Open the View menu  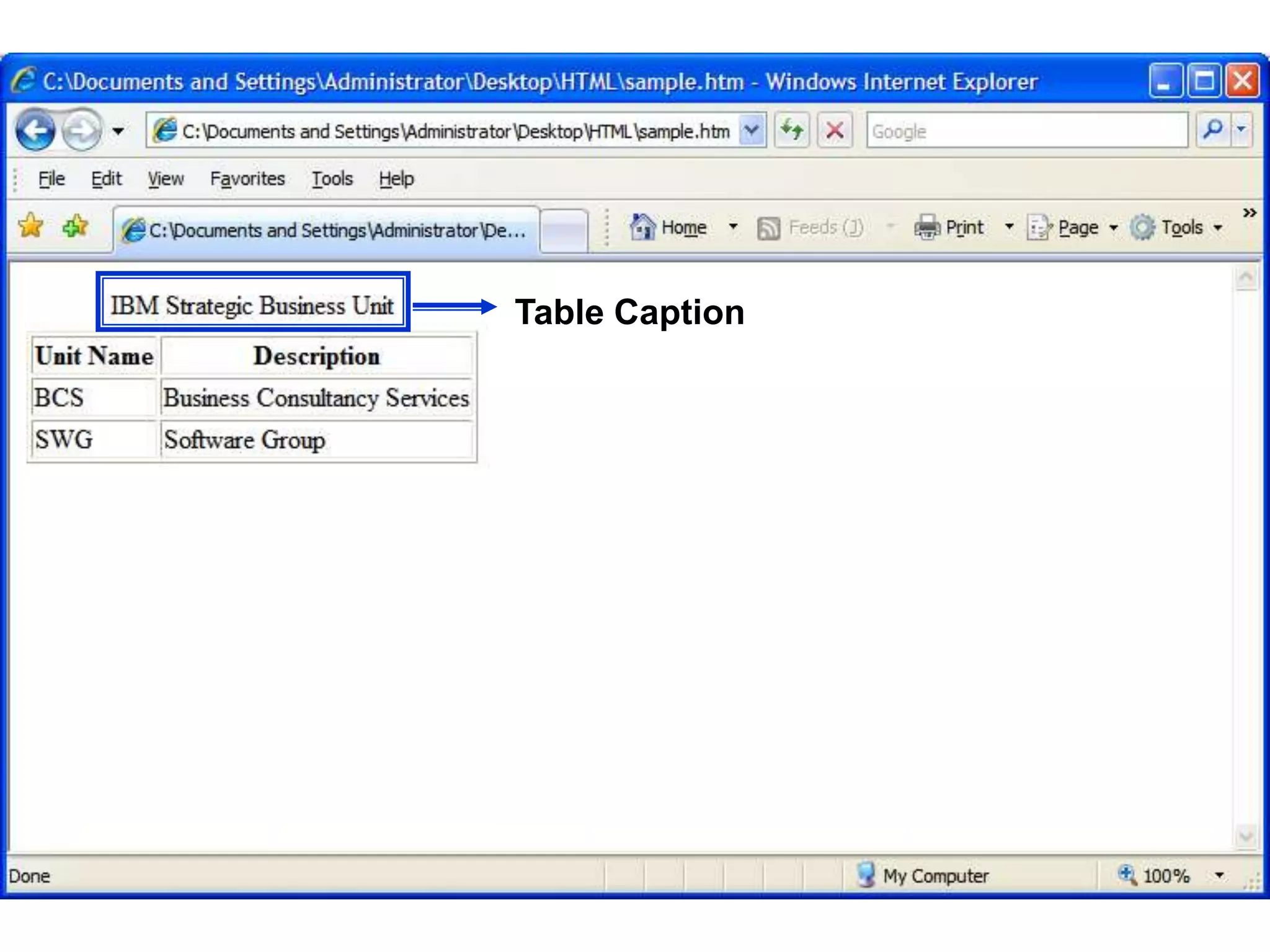[166, 179]
